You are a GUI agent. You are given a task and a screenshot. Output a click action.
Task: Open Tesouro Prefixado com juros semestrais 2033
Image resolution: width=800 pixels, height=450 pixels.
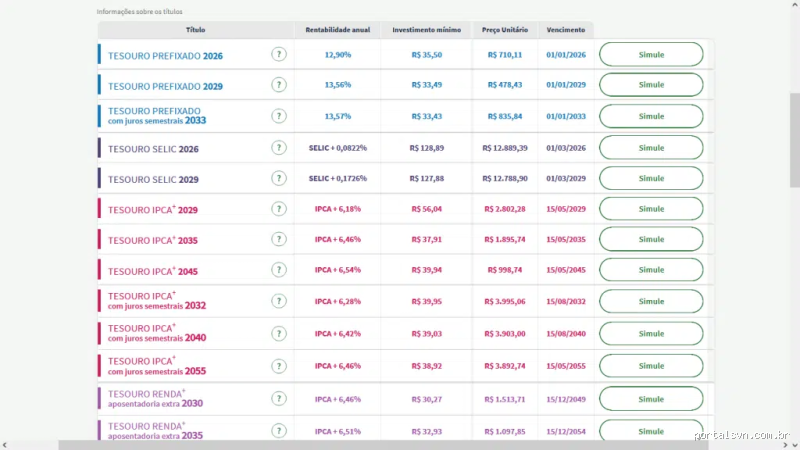click(x=157, y=116)
